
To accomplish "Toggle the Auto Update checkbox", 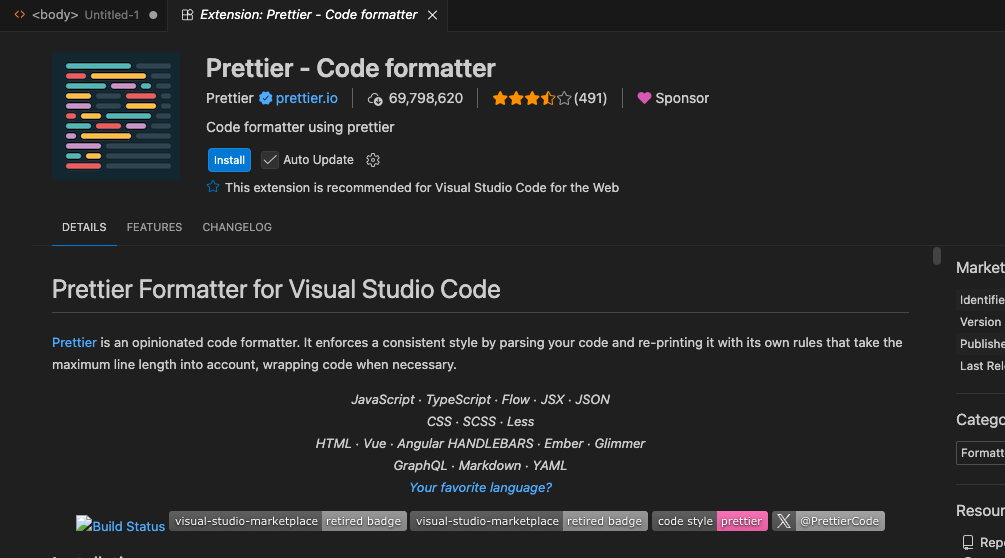I will pos(270,160).
